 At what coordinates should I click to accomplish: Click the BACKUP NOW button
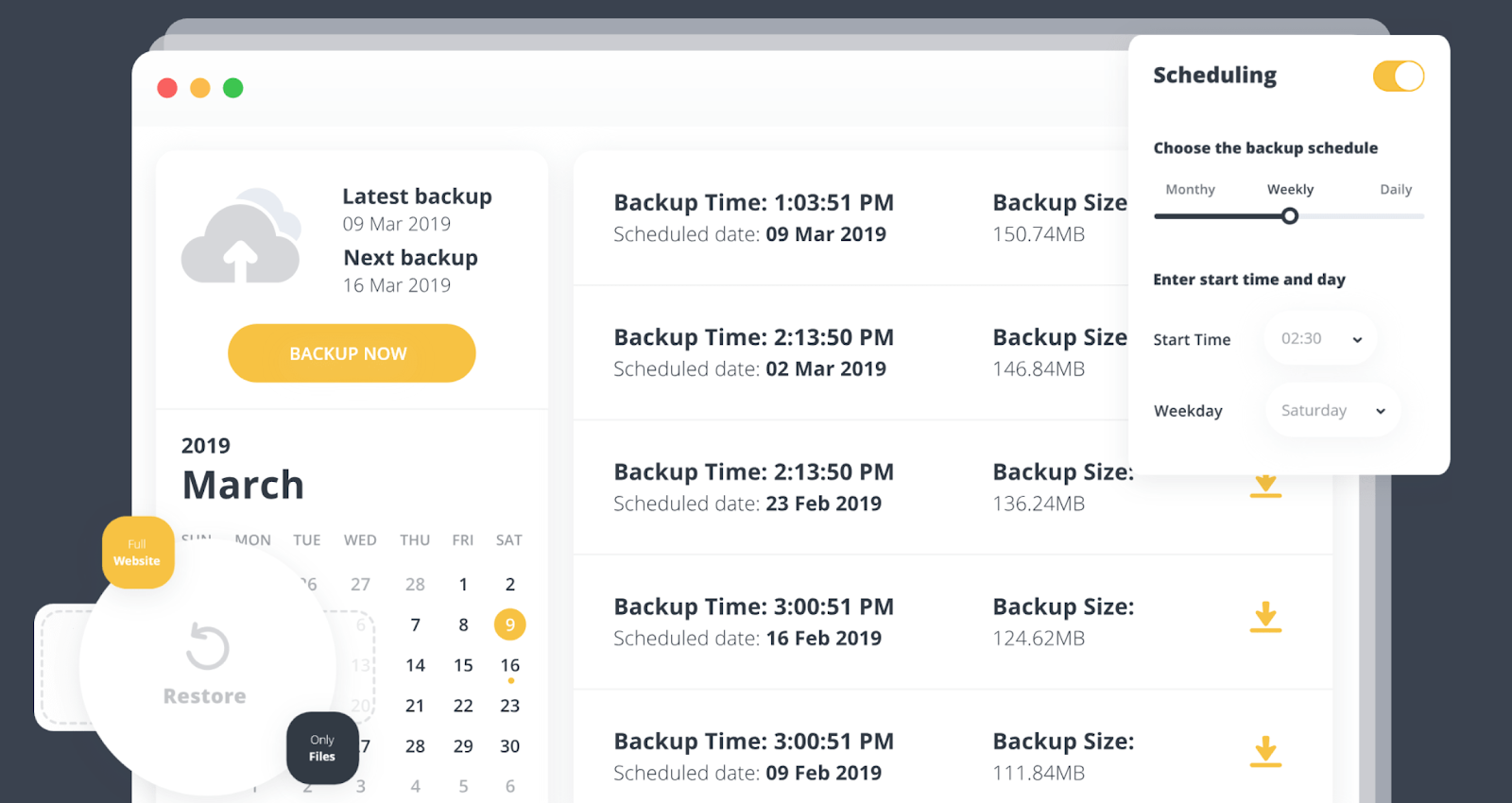[x=352, y=353]
